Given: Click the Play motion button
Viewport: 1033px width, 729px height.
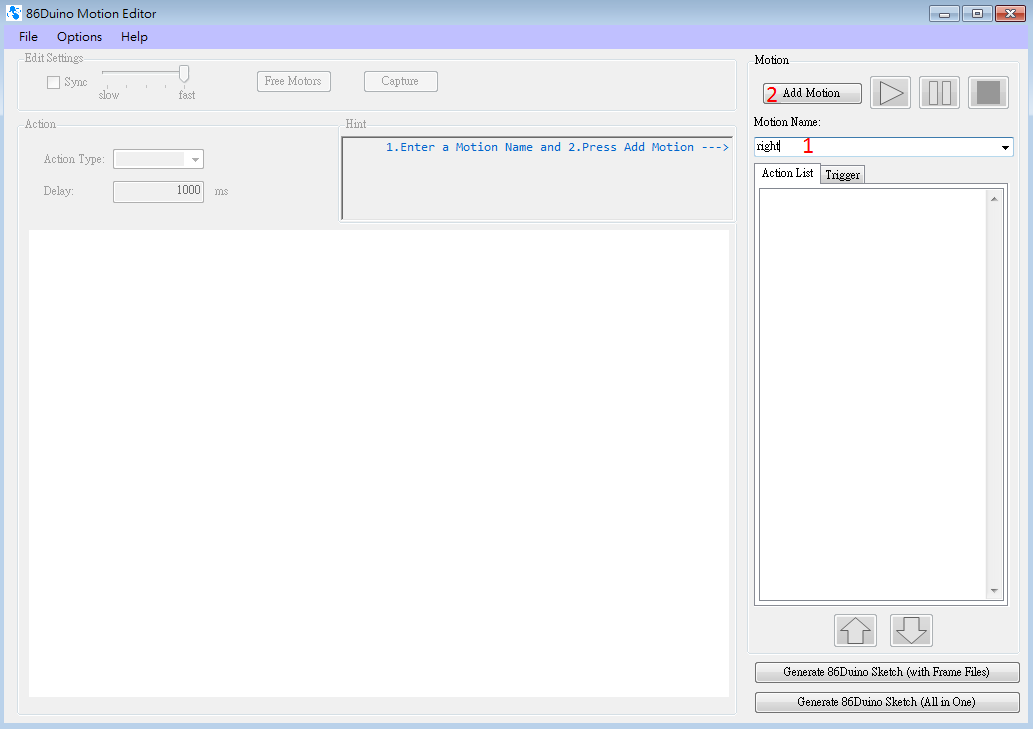Looking at the screenshot, I should tap(890, 93).
